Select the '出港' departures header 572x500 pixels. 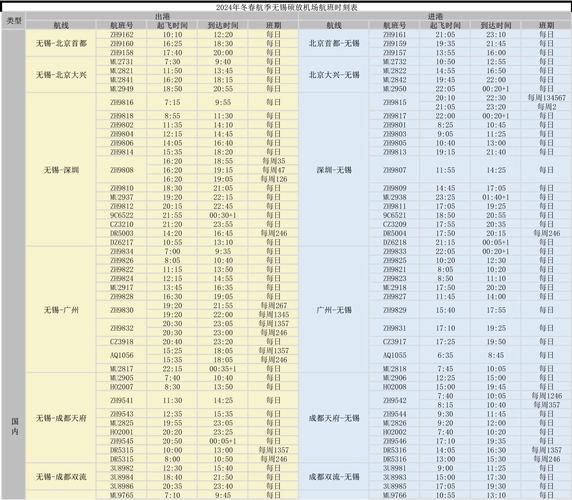coord(162,16)
